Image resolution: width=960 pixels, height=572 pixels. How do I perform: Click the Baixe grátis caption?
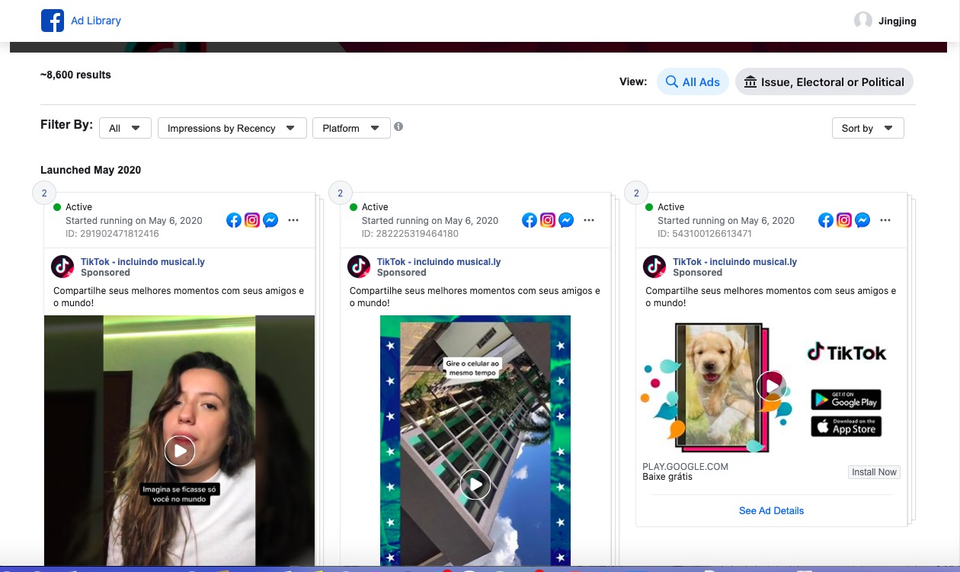click(667, 476)
